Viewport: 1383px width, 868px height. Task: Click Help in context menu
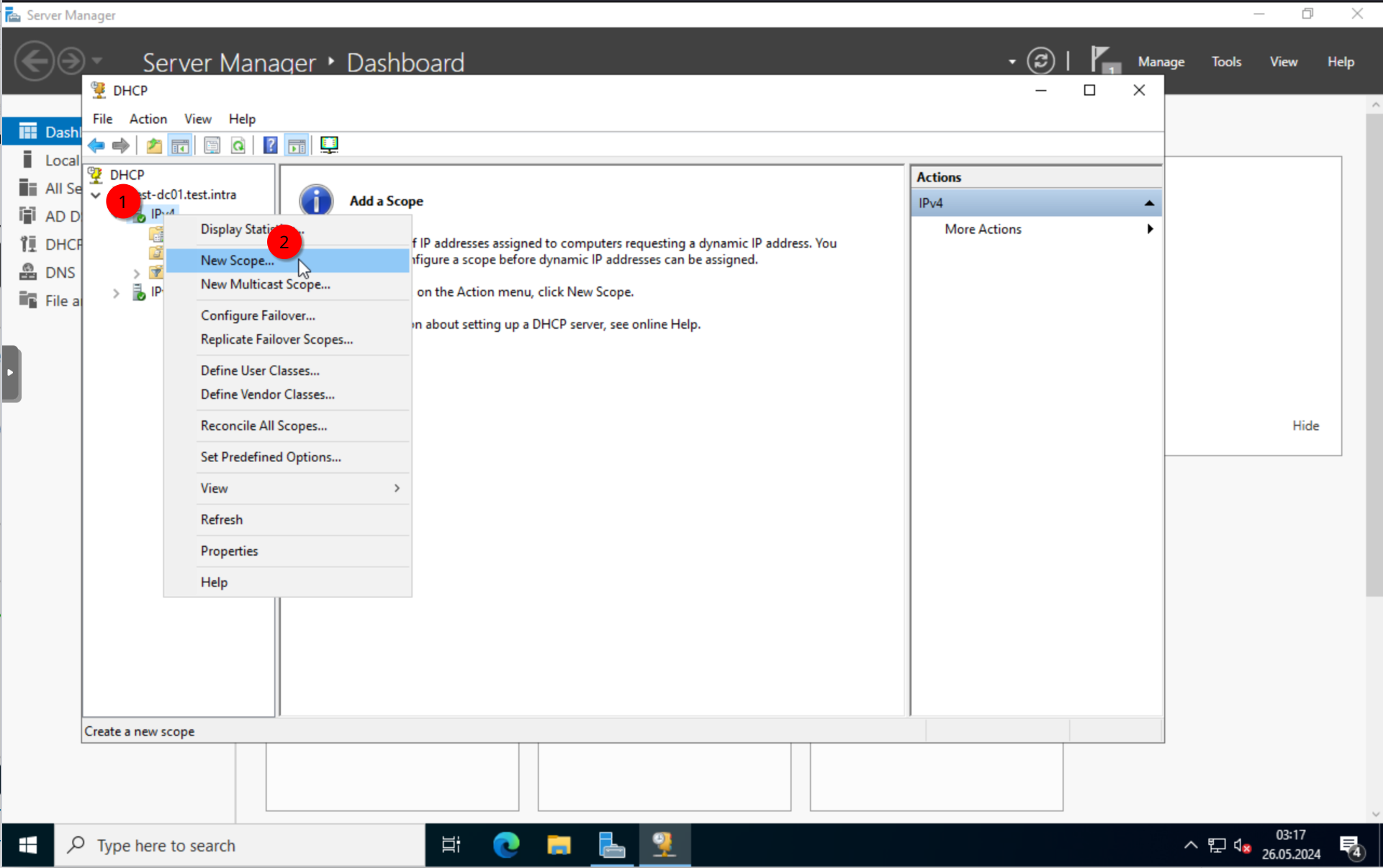tap(288, 582)
